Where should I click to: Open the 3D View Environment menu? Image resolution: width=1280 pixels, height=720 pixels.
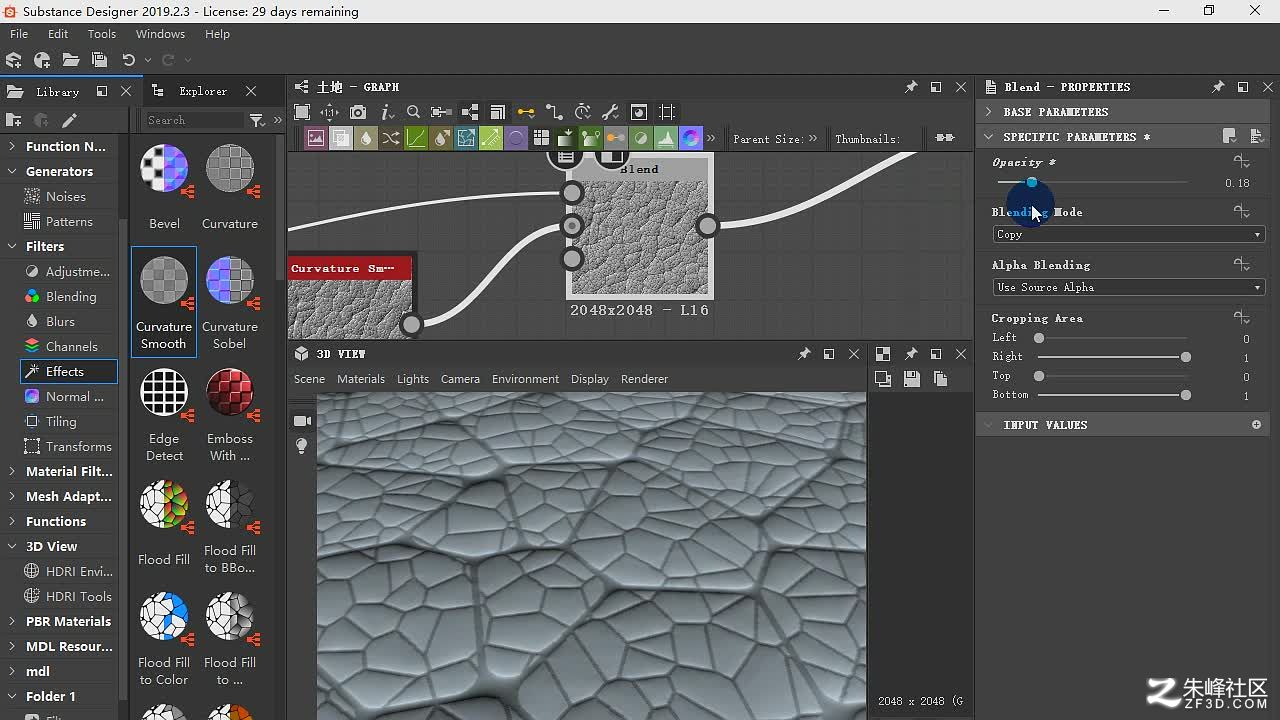coord(525,379)
